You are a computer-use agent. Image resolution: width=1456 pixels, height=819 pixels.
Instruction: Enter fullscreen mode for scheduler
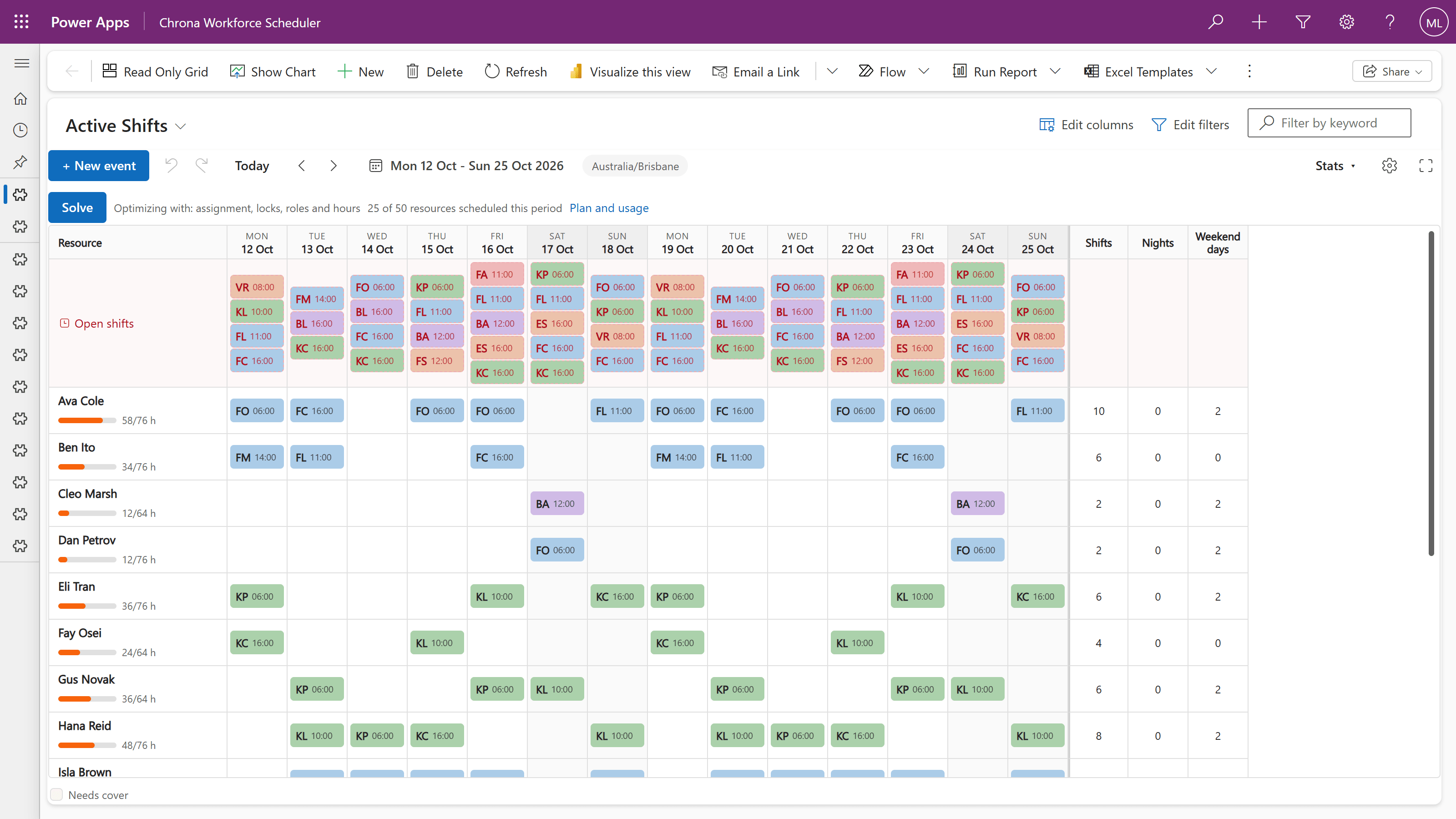point(1426,166)
